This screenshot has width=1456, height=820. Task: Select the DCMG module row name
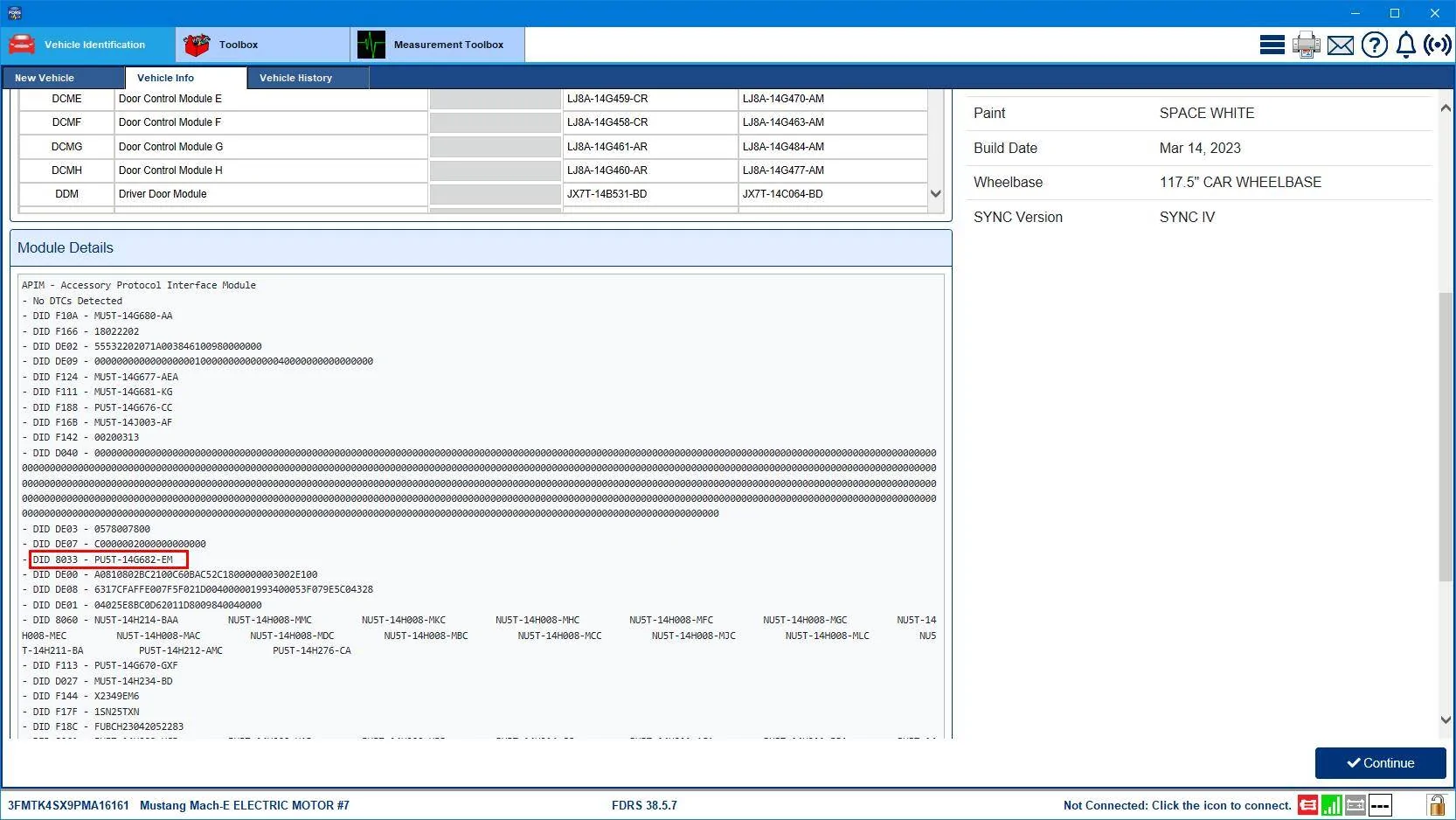point(66,147)
